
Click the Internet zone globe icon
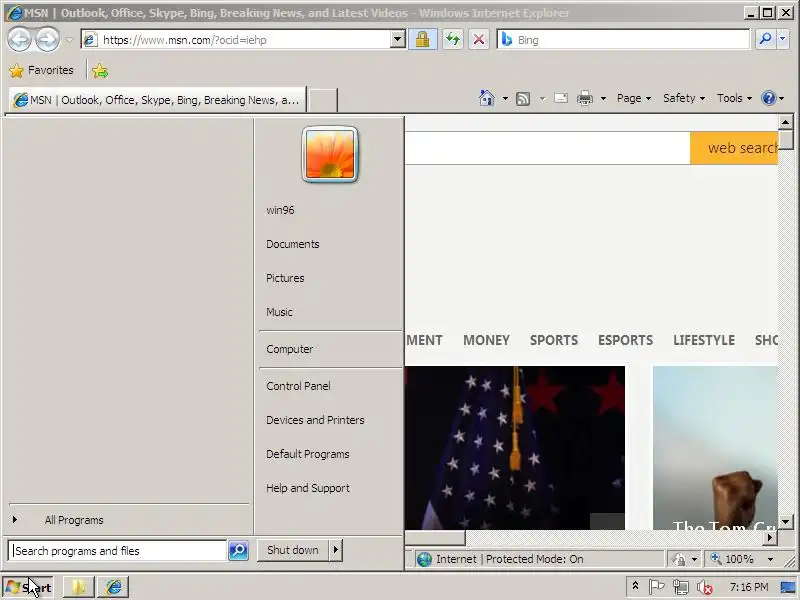(x=424, y=559)
